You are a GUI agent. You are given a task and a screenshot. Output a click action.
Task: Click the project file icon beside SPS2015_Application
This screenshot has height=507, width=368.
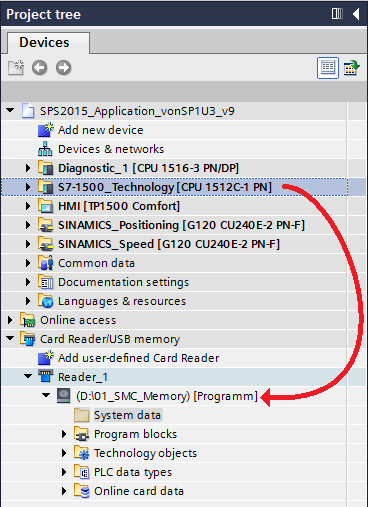[x=28, y=111]
